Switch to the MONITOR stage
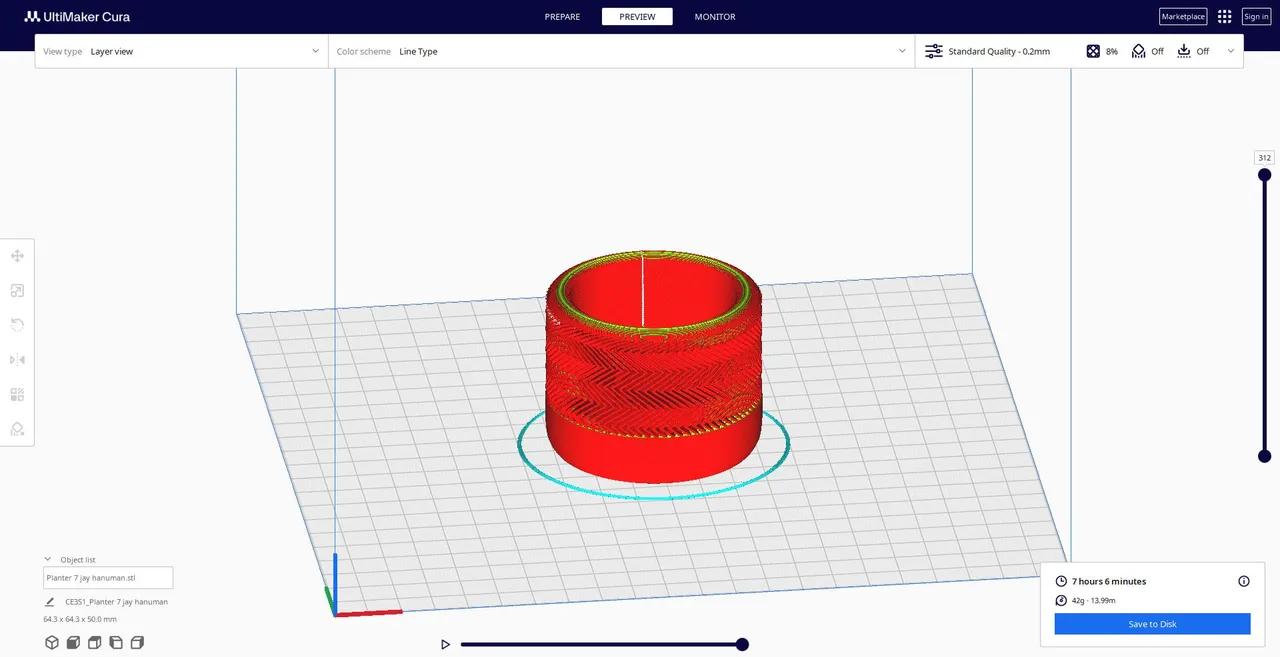This screenshot has height=657, width=1280. click(715, 17)
